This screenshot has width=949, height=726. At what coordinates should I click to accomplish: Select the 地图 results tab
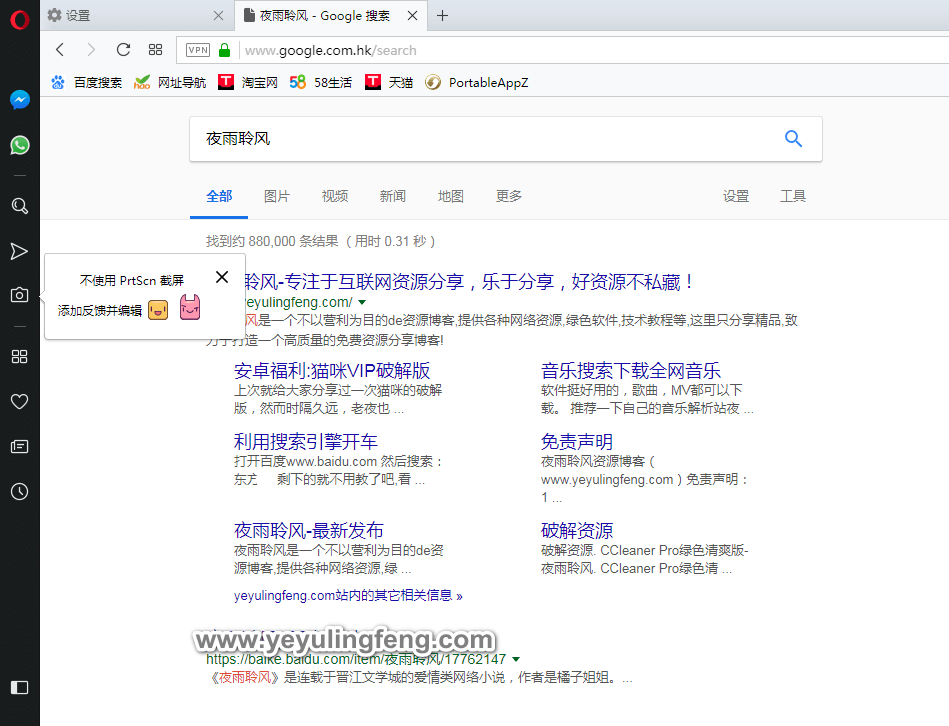[x=450, y=196]
